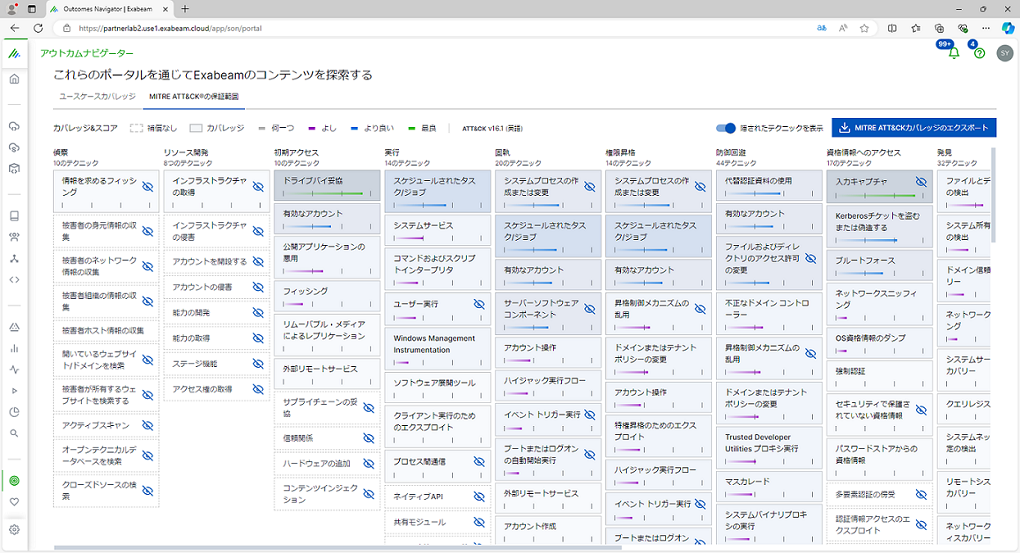The height and width of the screenshot is (553, 1020).
Task: Open the alert triangle icon in the sidebar
Action: 14,327
